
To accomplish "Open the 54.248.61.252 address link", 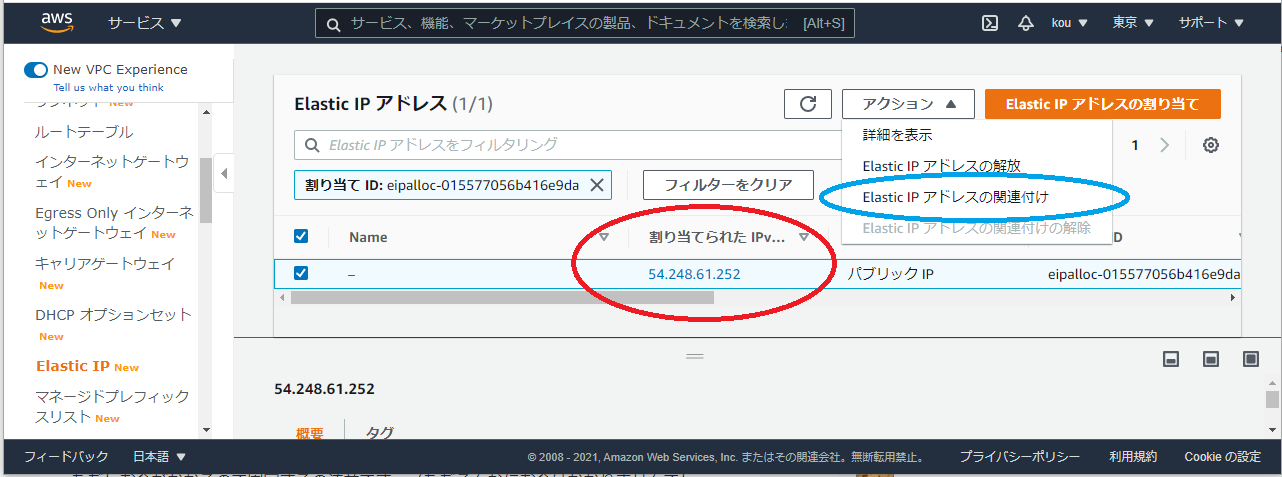I will tap(694, 273).
